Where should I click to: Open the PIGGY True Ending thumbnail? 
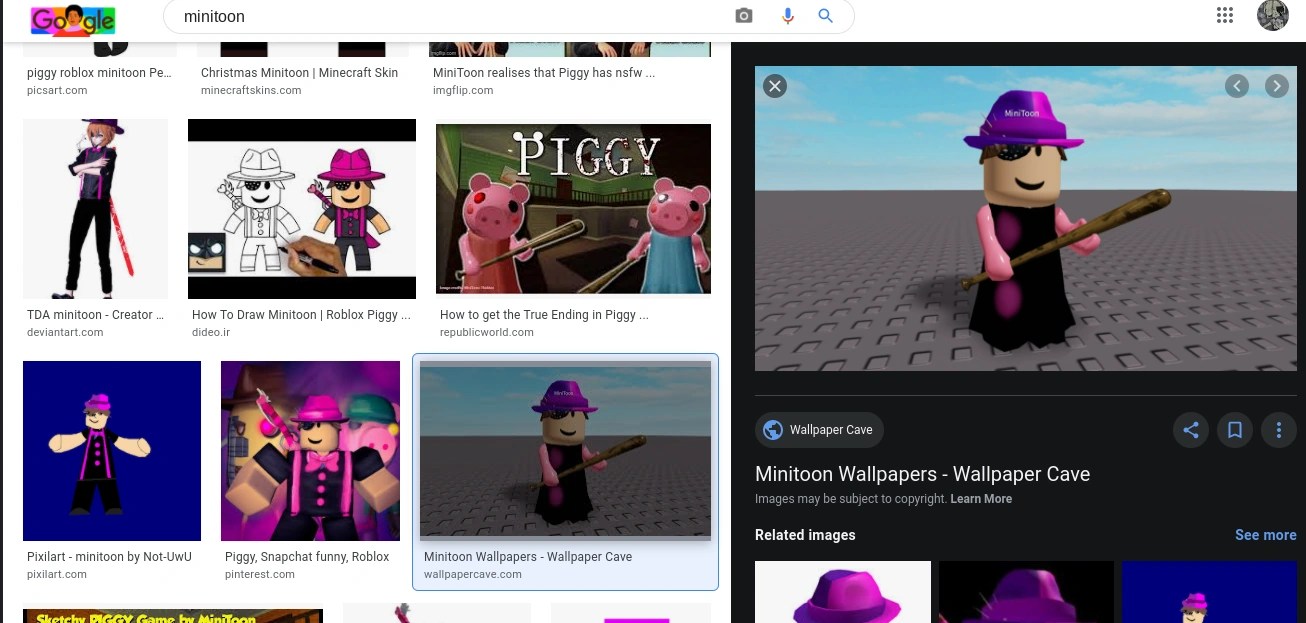573,209
